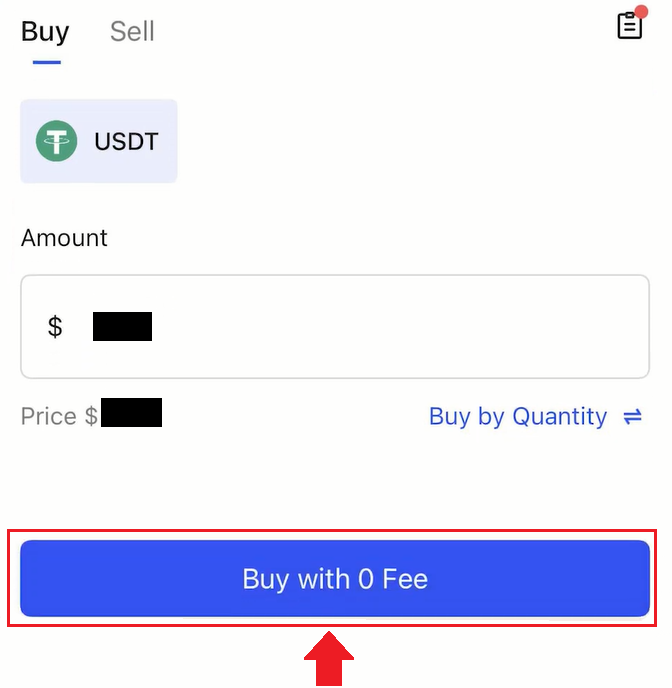Screen dimensions: 672x688
Task: Switch to the Sell tab
Action: [132, 32]
